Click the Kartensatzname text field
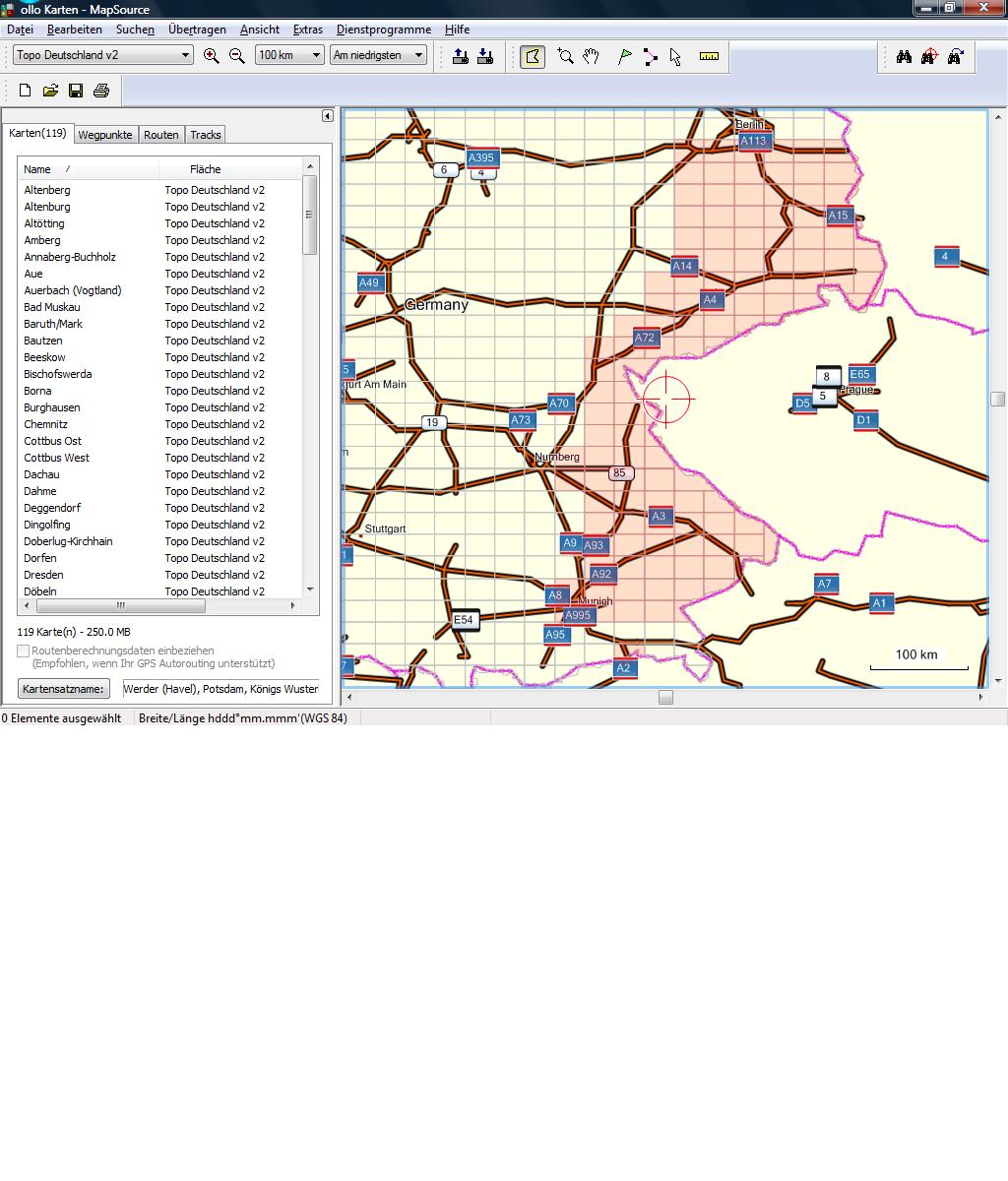The image size is (1008, 1181). (x=221, y=689)
